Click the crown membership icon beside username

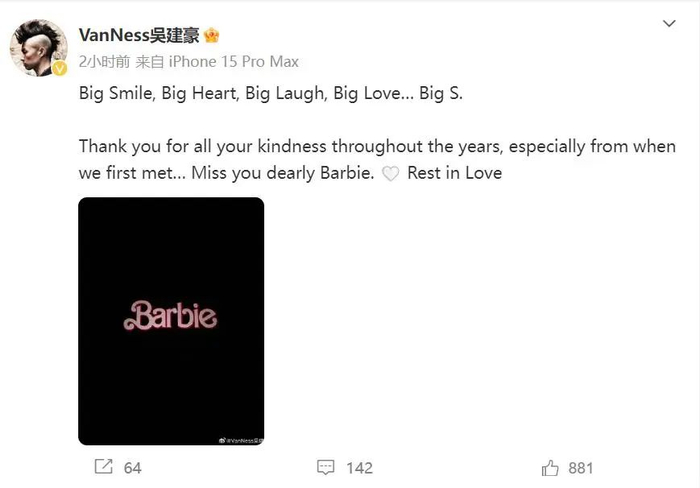tap(211, 36)
